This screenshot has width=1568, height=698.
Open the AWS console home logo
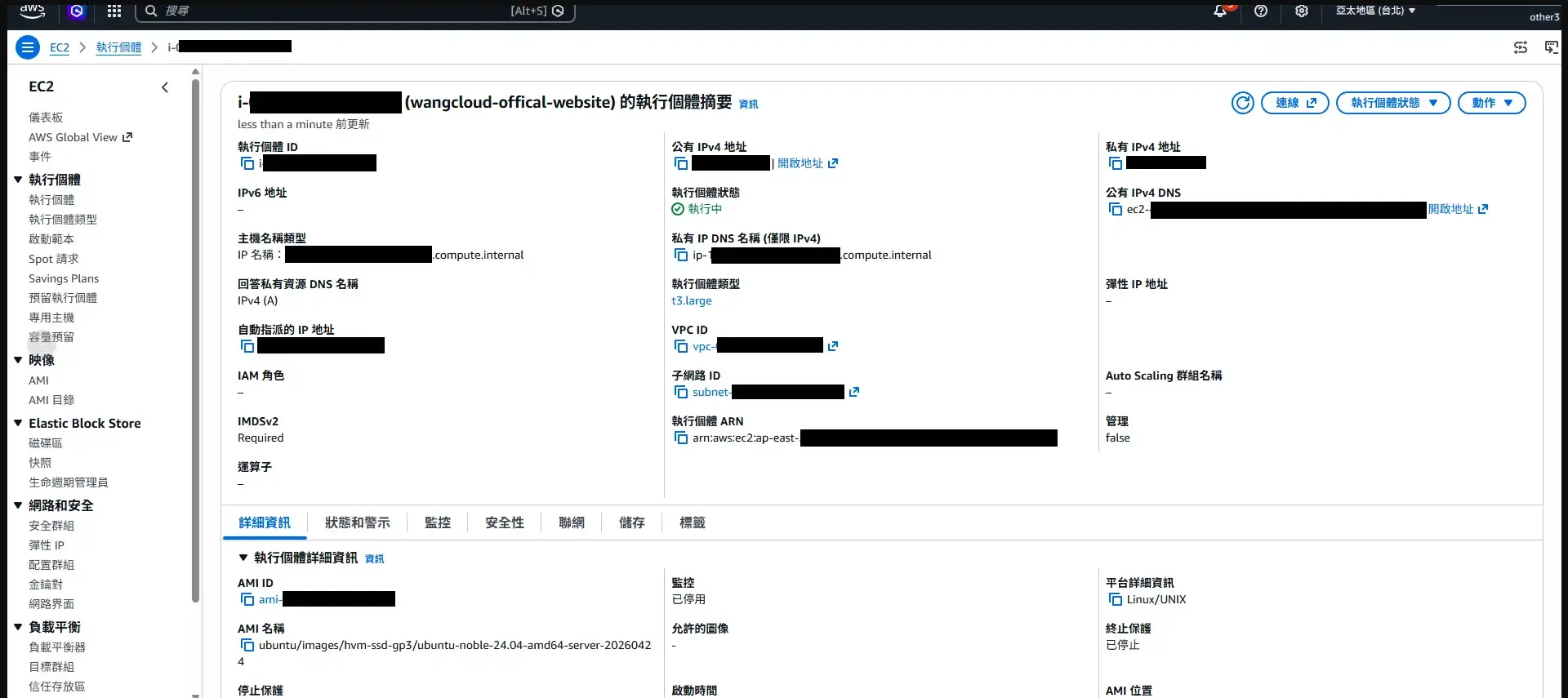(32, 11)
